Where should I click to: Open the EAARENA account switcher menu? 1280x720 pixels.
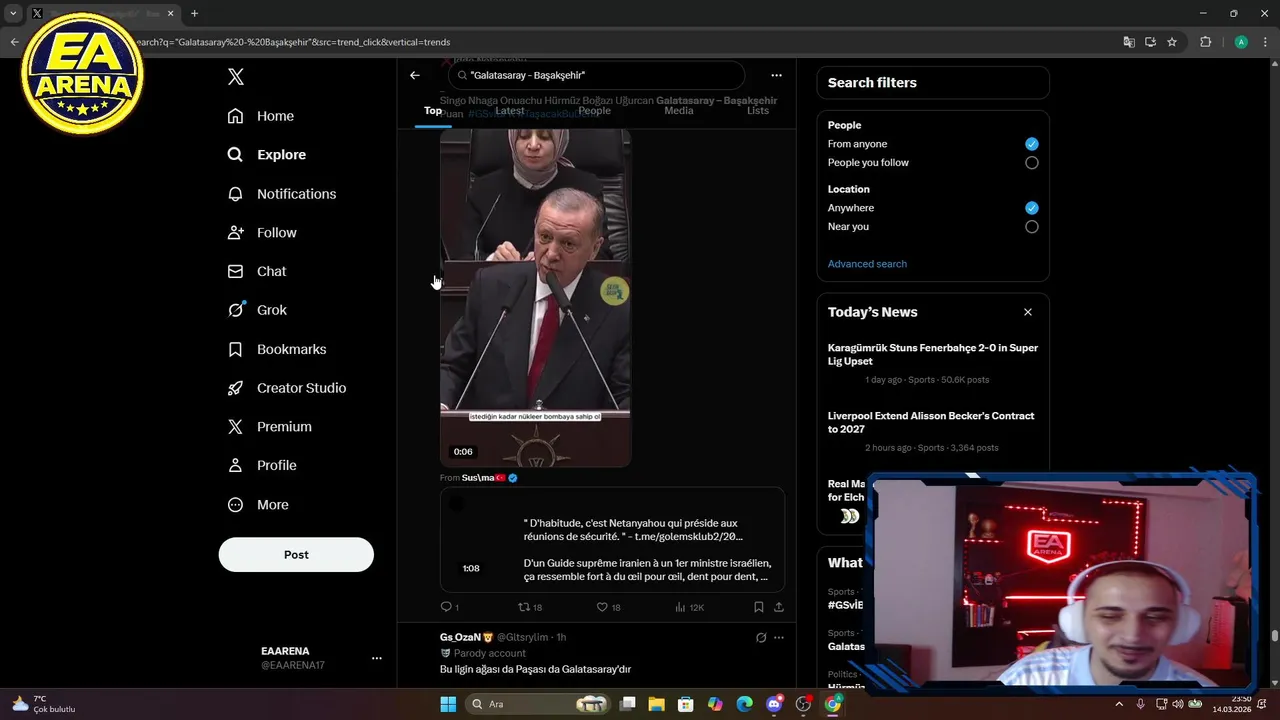coord(377,658)
